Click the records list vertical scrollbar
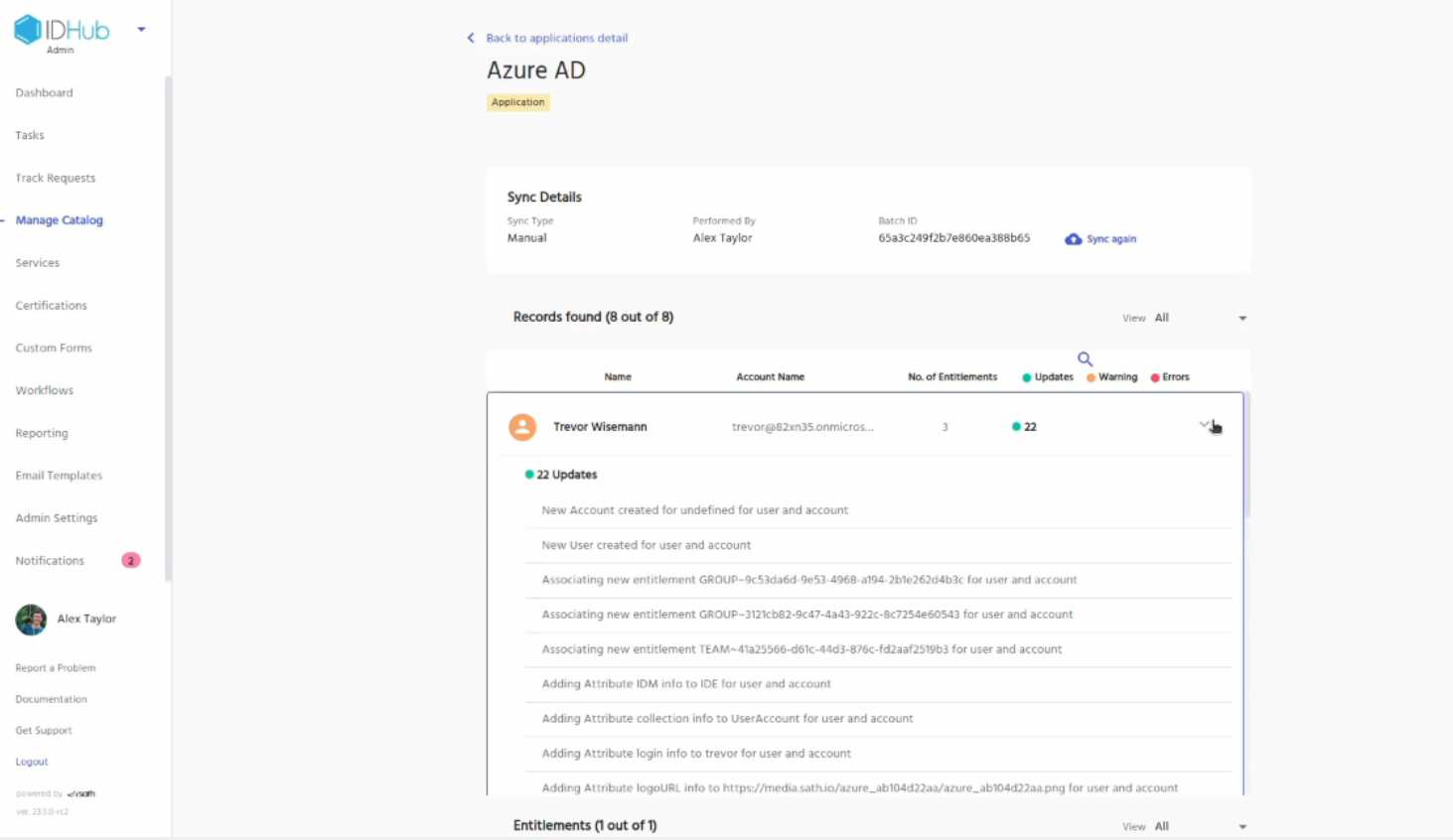The height and width of the screenshot is (840, 1453). tap(1246, 455)
